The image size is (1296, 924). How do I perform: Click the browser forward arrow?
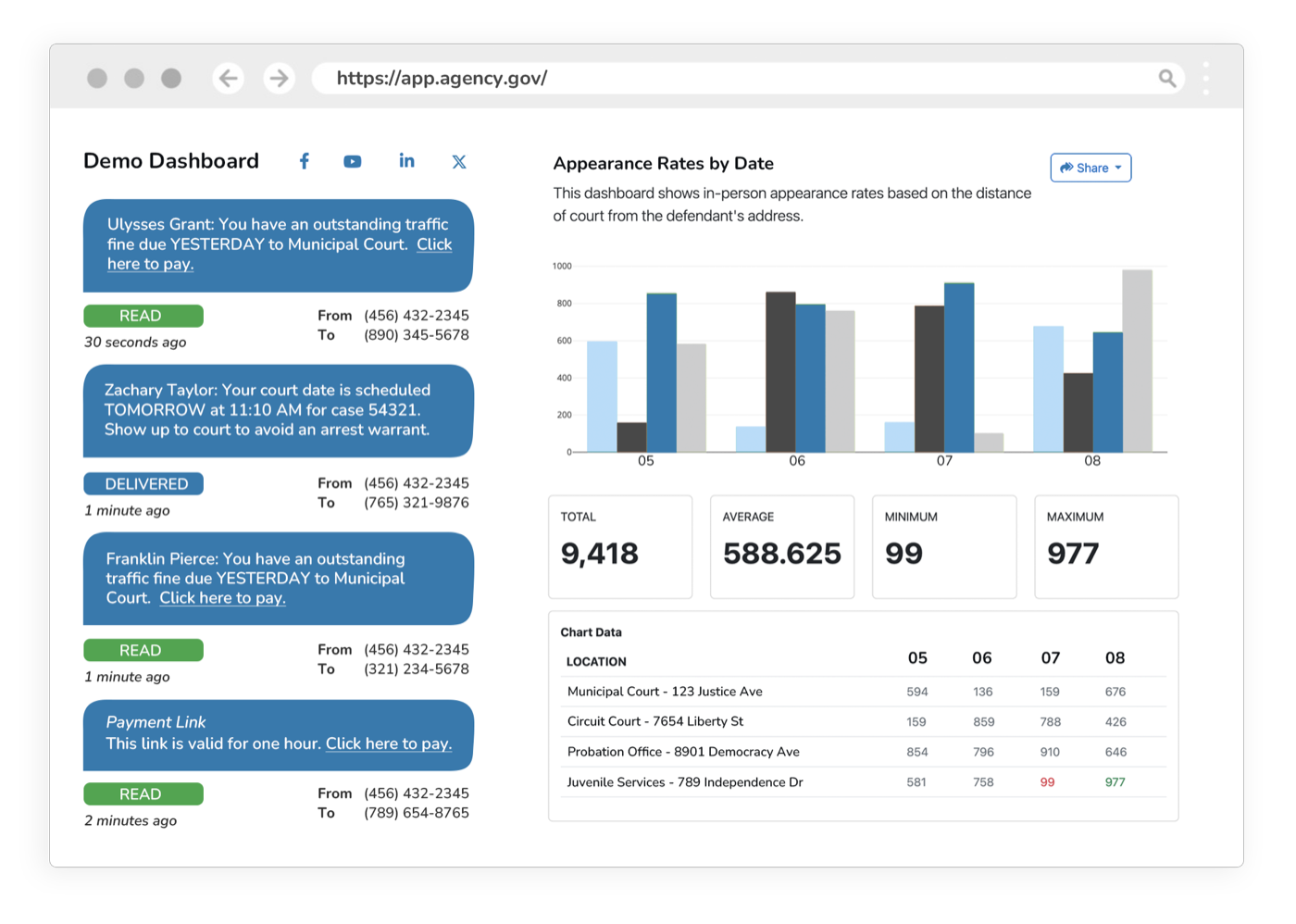point(279,79)
